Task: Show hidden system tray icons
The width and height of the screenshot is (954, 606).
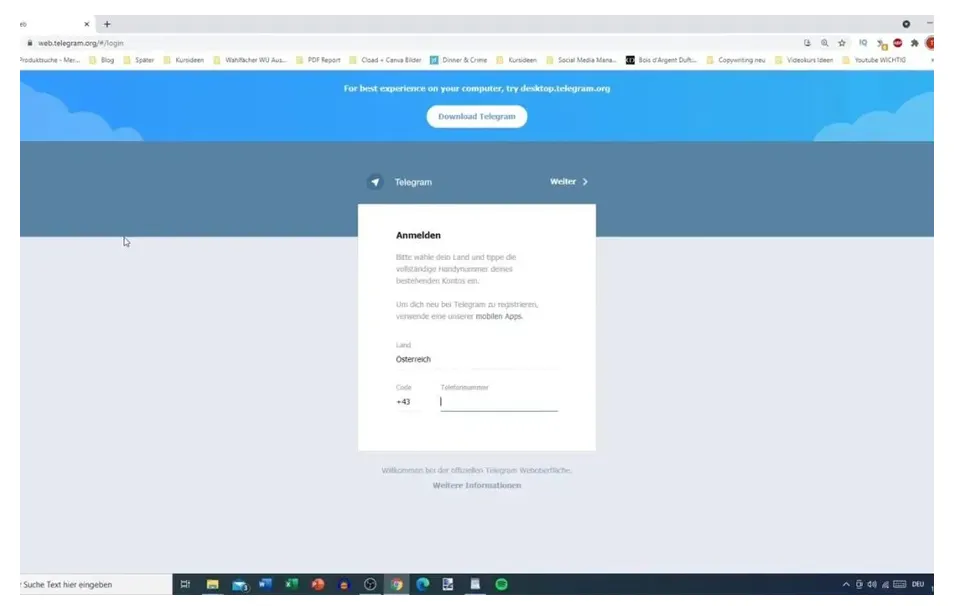Action: (x=846, y=585)
